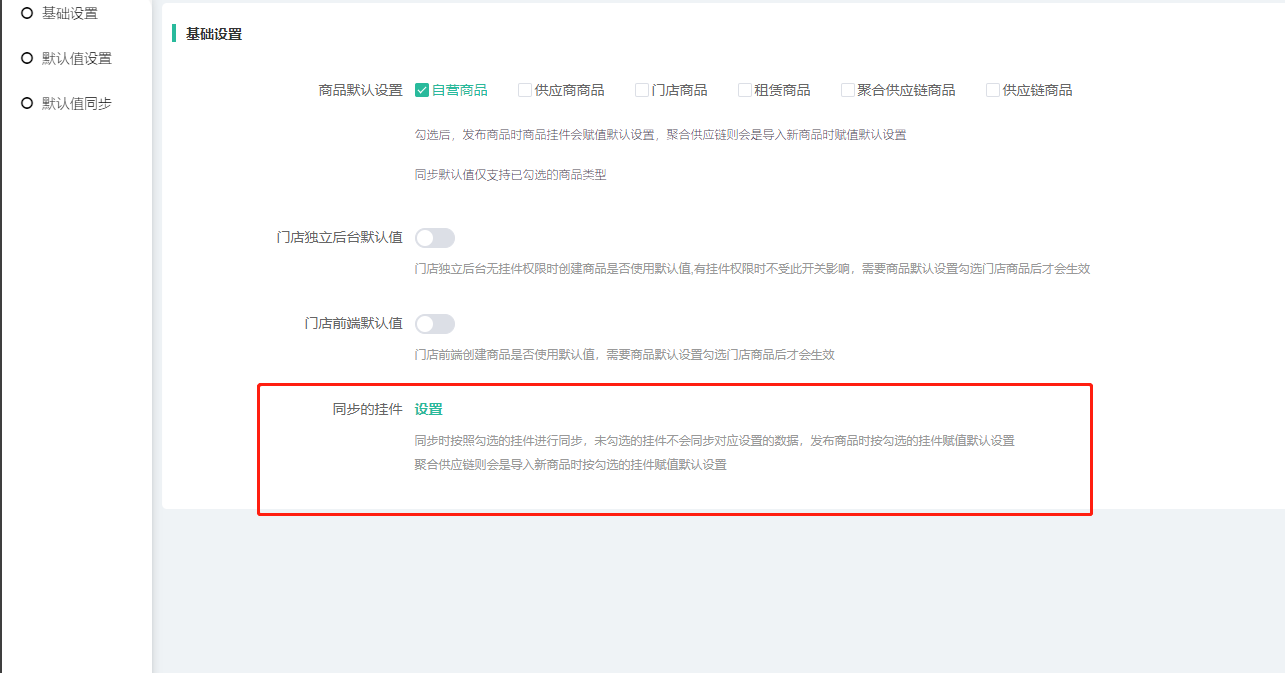Viewport: 1285px width, 673px height.
Task: Click the circle icon beside 默认值同步
Action: coord(27,103)
